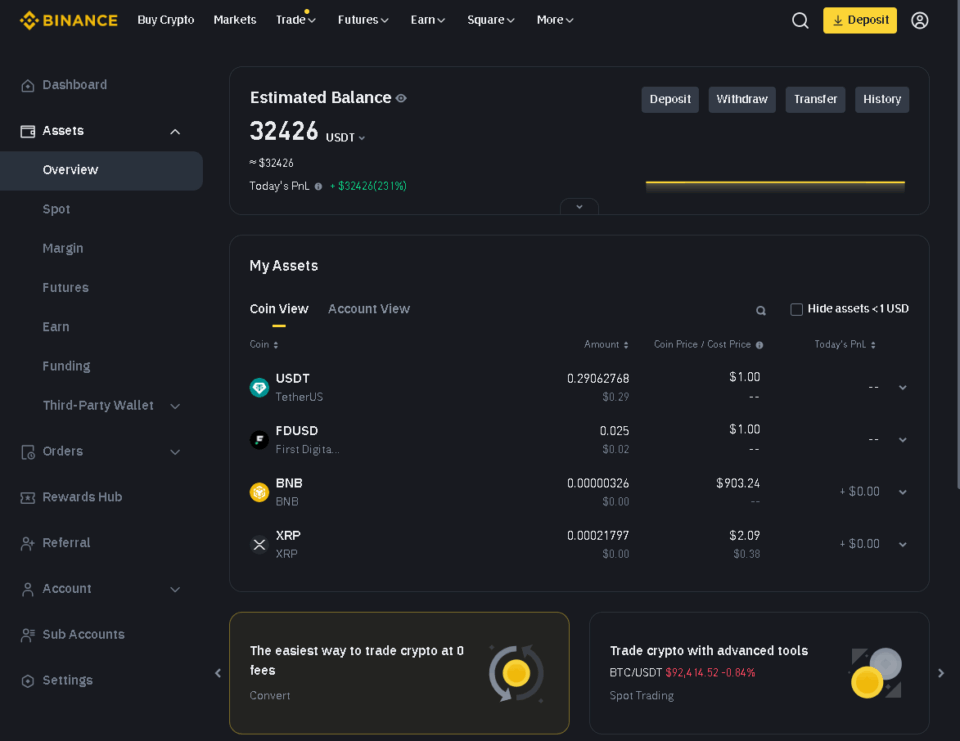Click the Binance logo
Viewport: 960px width, 741px height.
point(69,20)
